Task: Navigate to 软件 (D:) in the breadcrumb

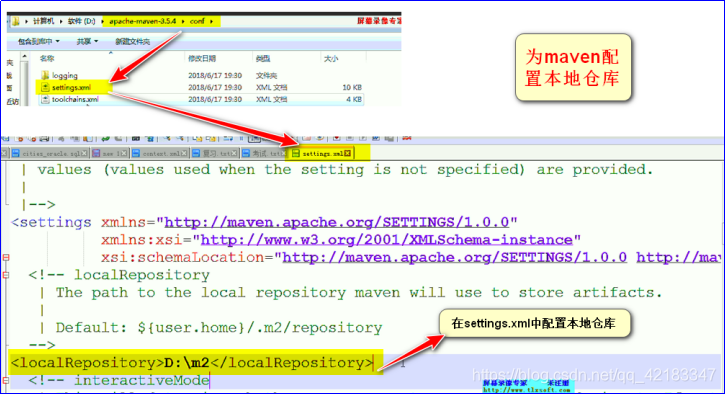Action: [x=81, y=21]
